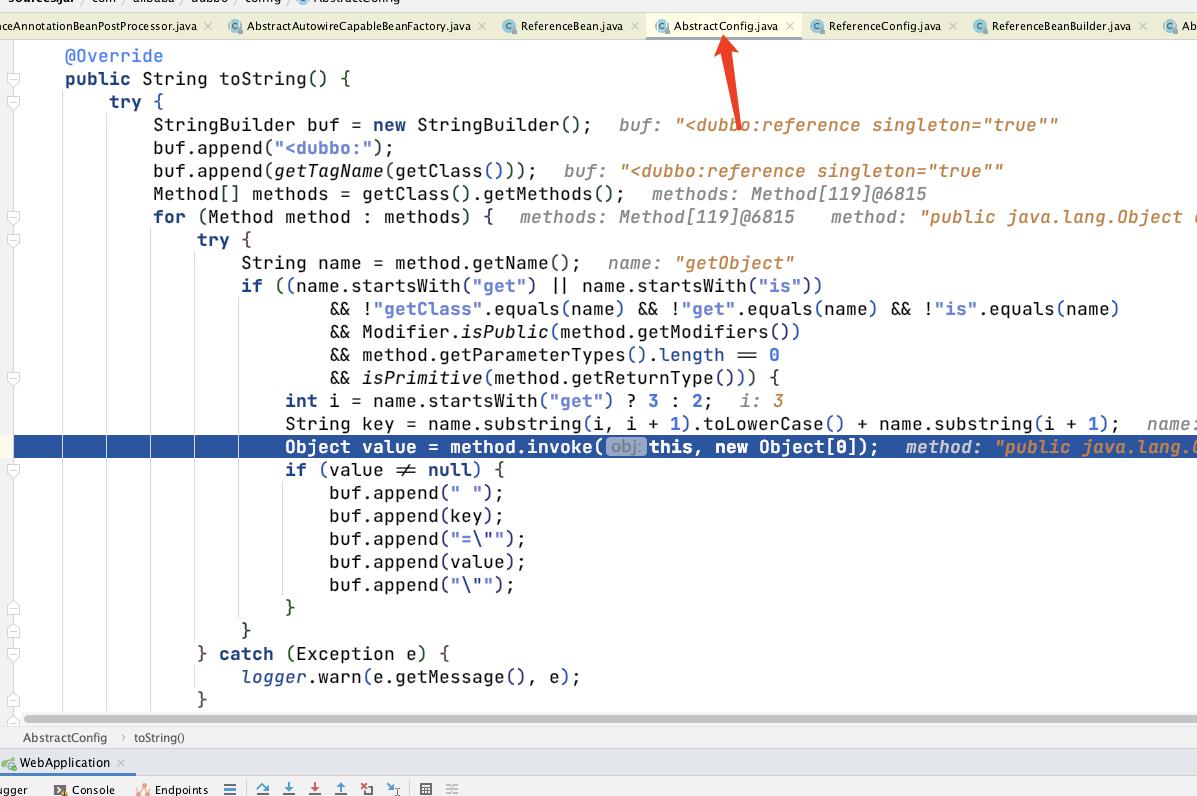This screenshot has width=1197, height=796.
Task: Close the ReferenceBean.java tab
Action: (x=635, y=26)
